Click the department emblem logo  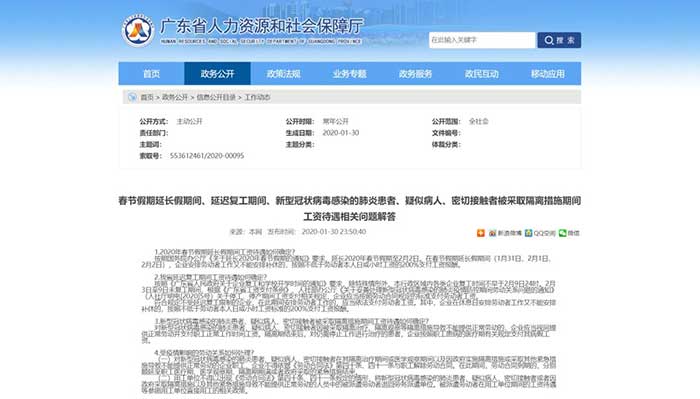[138, 30]
